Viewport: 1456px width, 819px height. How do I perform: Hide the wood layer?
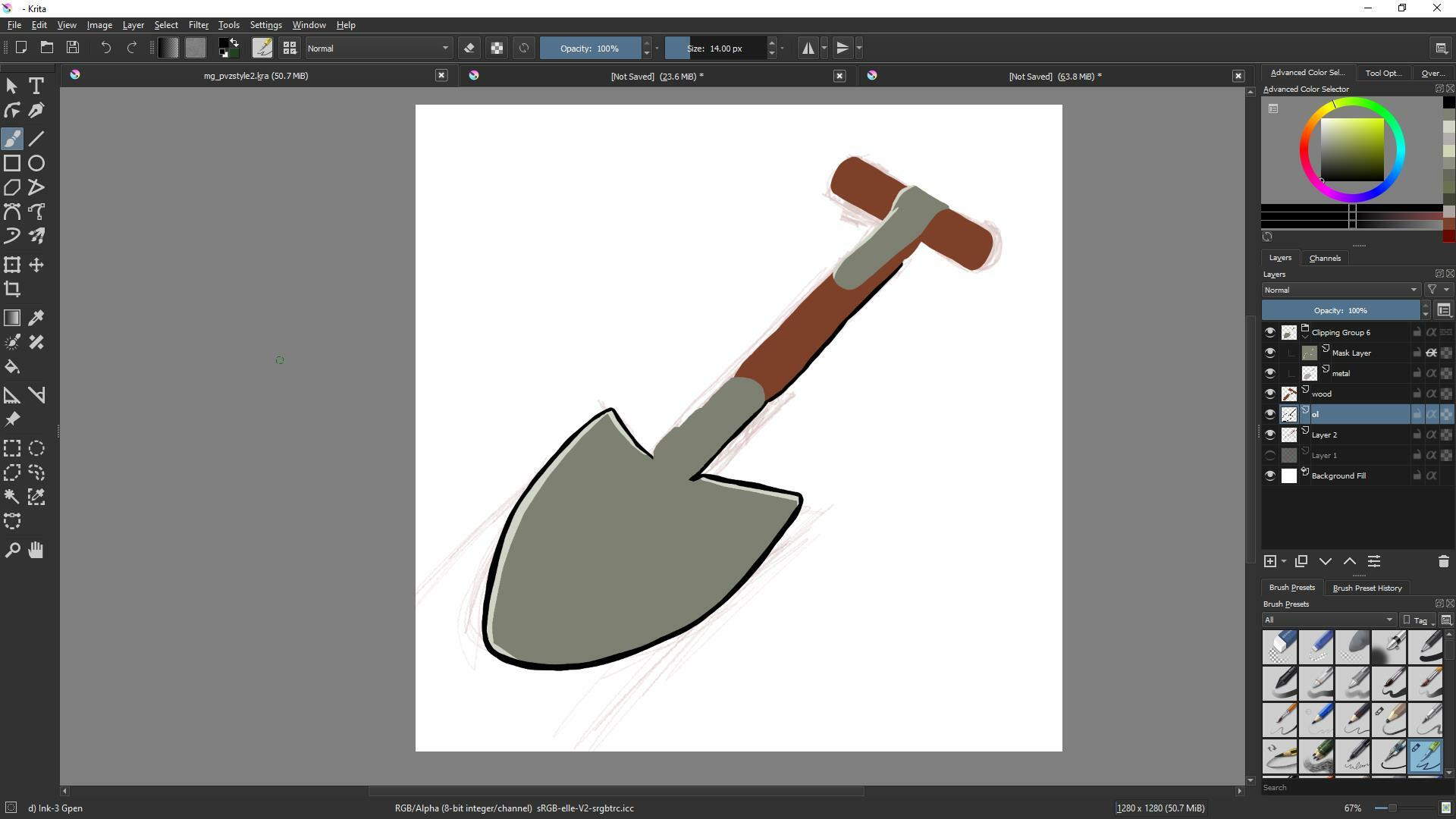pyautogui.click(x=1270, y=394)
